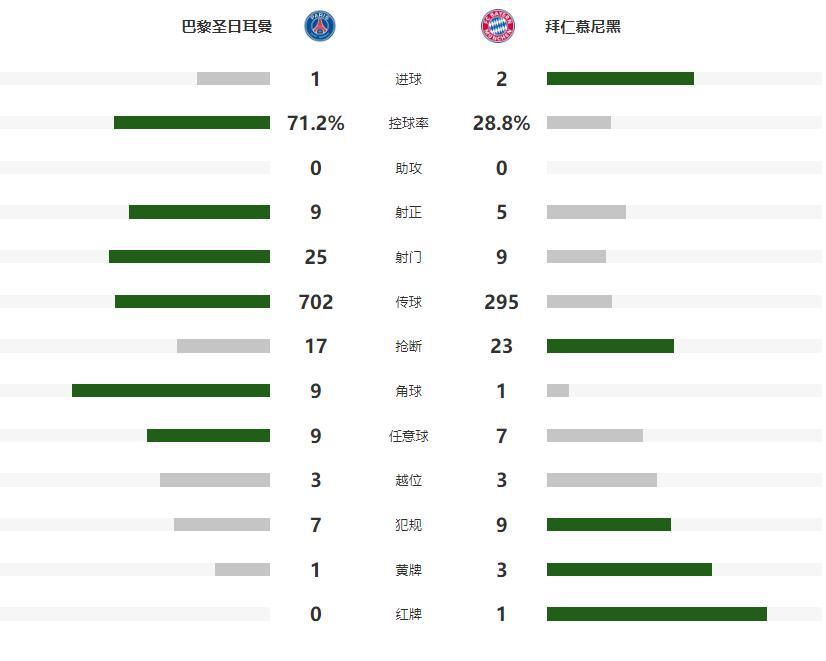Select the 越位 stat label

tap(408, 480)
